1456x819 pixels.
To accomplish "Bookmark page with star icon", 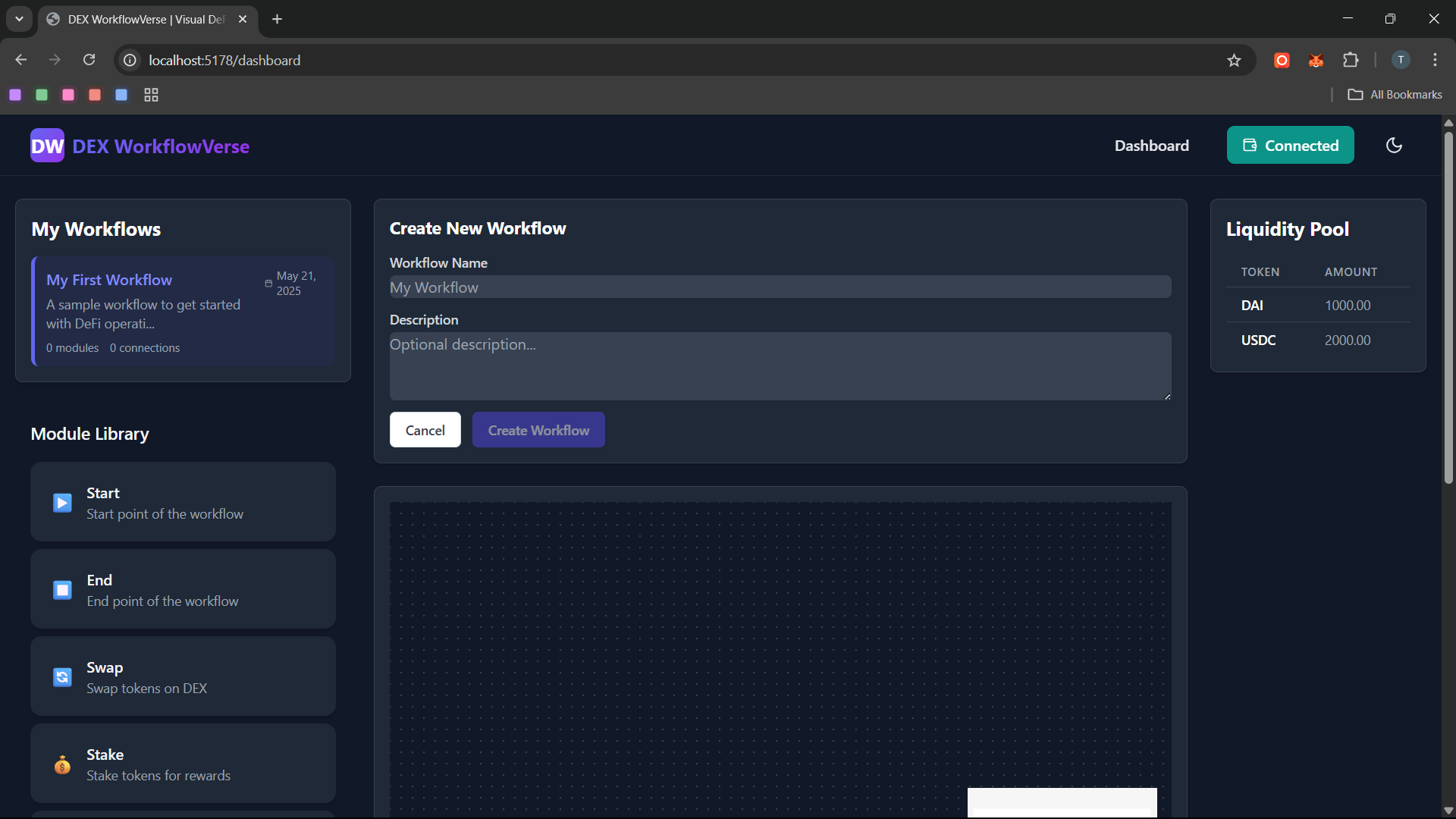I will pos(1234,60).
